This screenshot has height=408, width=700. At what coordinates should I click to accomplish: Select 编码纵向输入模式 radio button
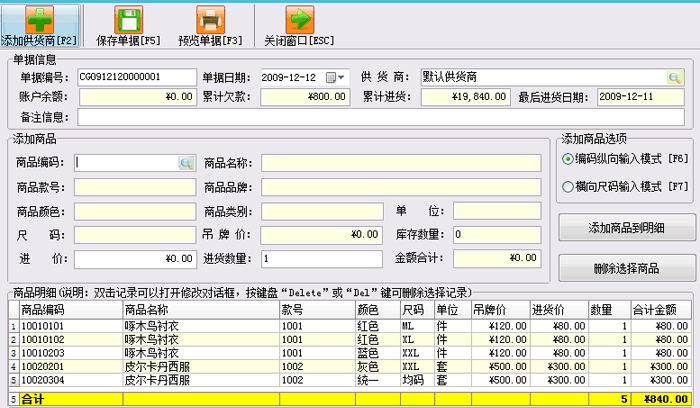pyautogui.click(x=569, y=159)
